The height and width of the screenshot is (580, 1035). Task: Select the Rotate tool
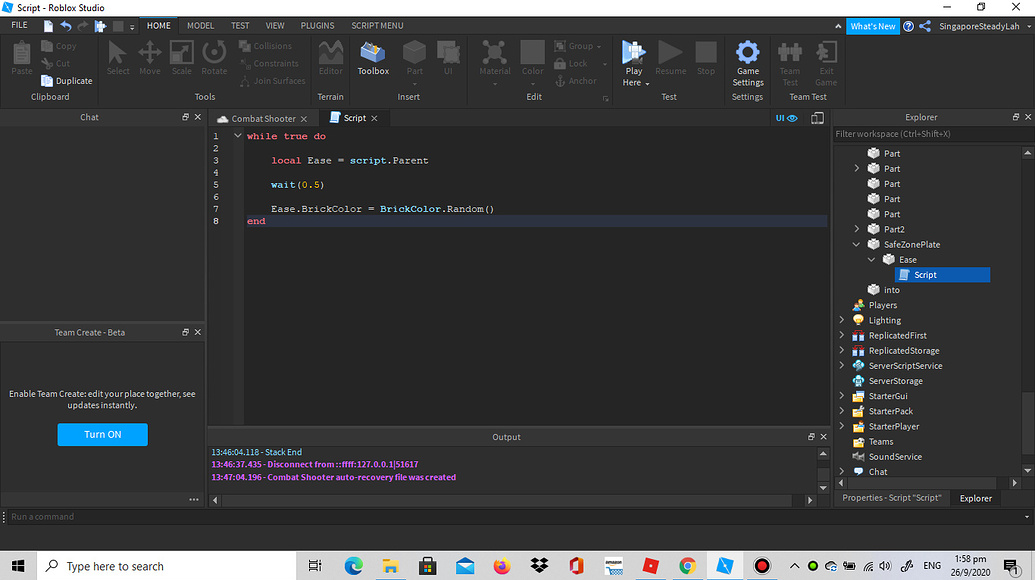pos(213,58)
